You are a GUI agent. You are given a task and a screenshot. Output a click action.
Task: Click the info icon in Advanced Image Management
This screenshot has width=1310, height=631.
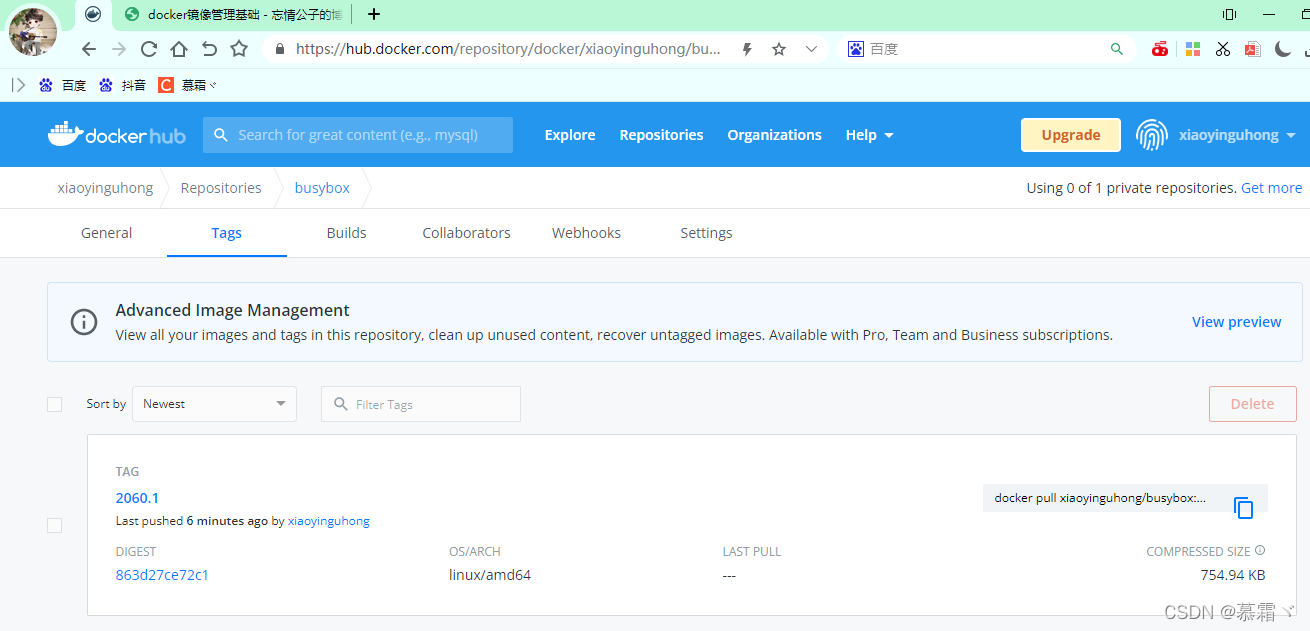[84, 322]
